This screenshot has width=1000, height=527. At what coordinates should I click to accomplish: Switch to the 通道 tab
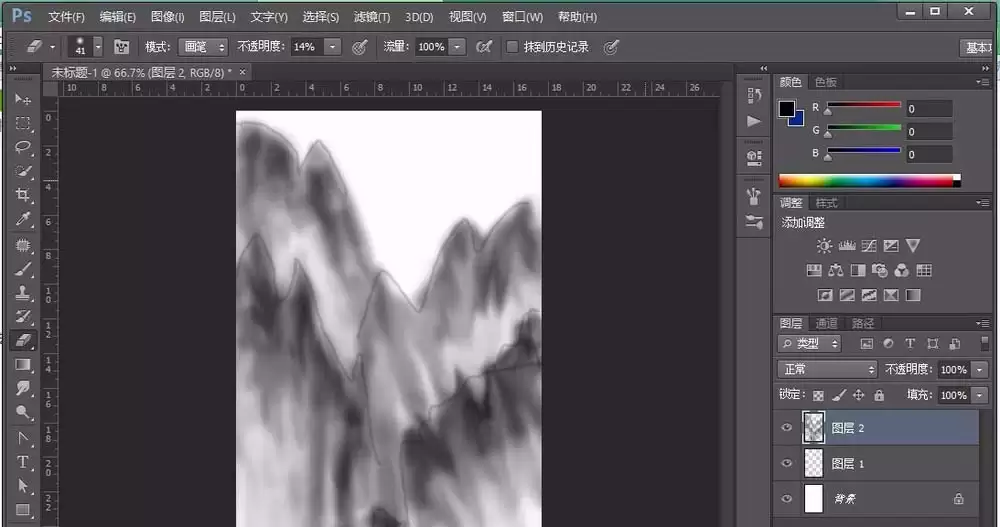point(827,323)
